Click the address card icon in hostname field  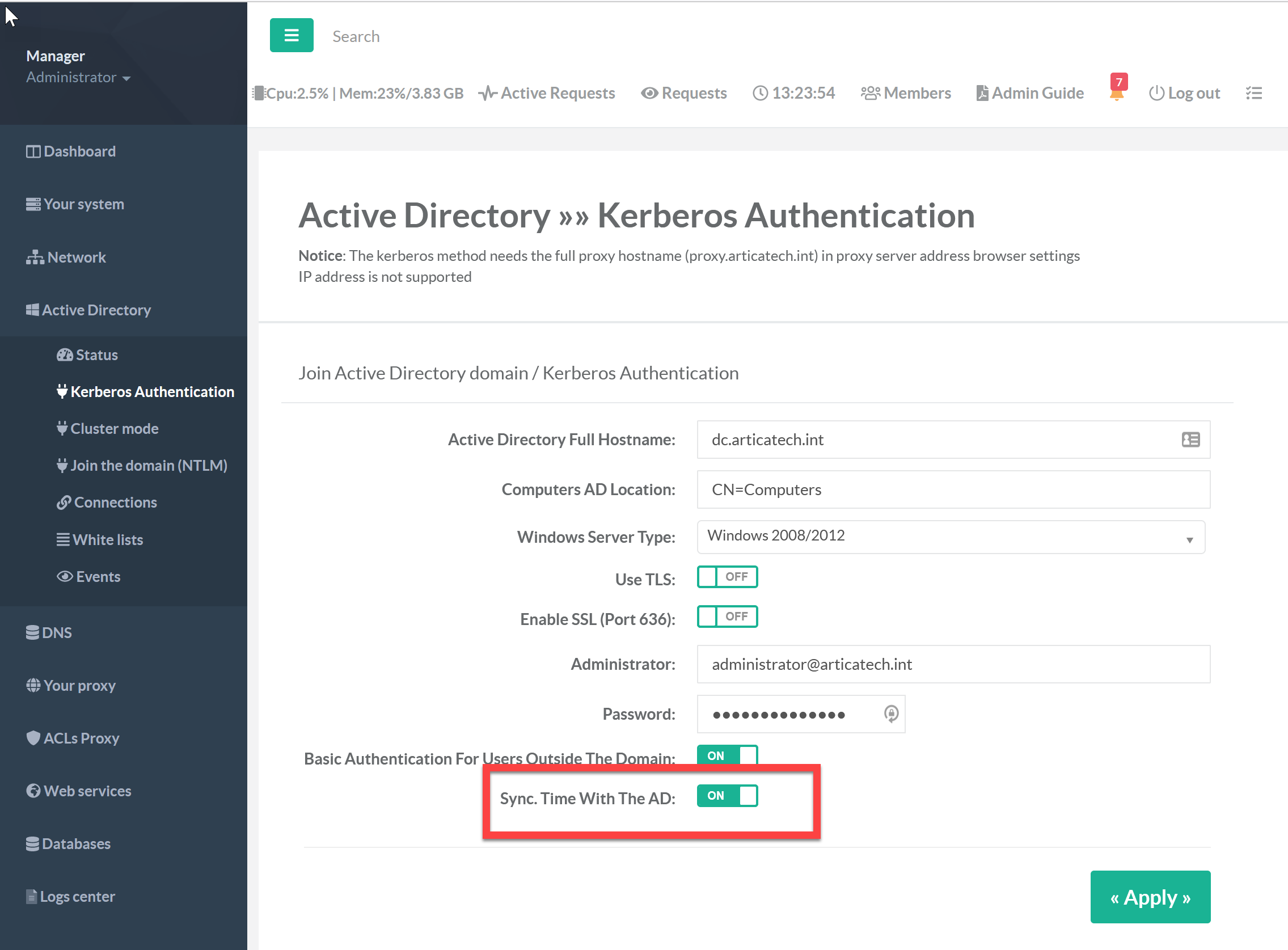[x=1190, y=440]
